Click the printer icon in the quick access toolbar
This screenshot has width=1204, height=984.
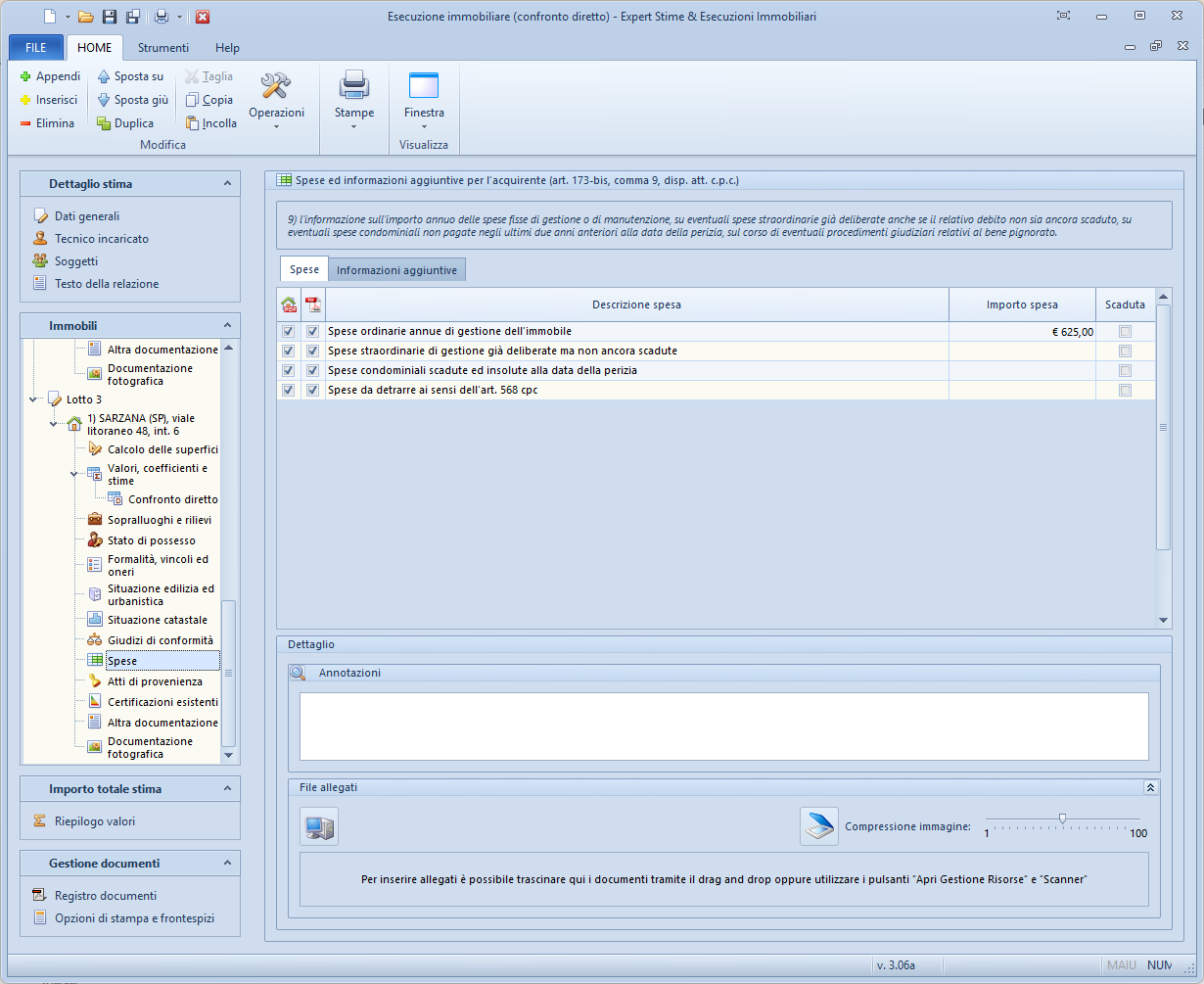coord(162,17)
